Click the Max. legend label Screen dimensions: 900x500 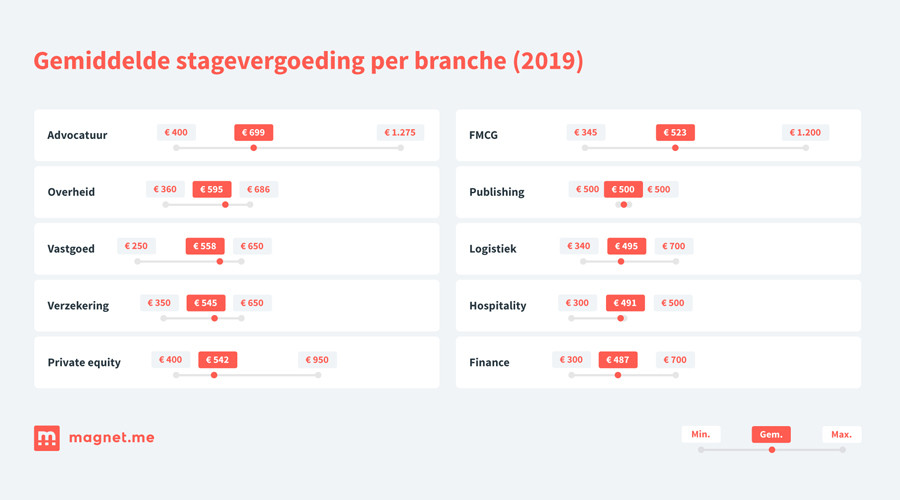pos(842,434)
